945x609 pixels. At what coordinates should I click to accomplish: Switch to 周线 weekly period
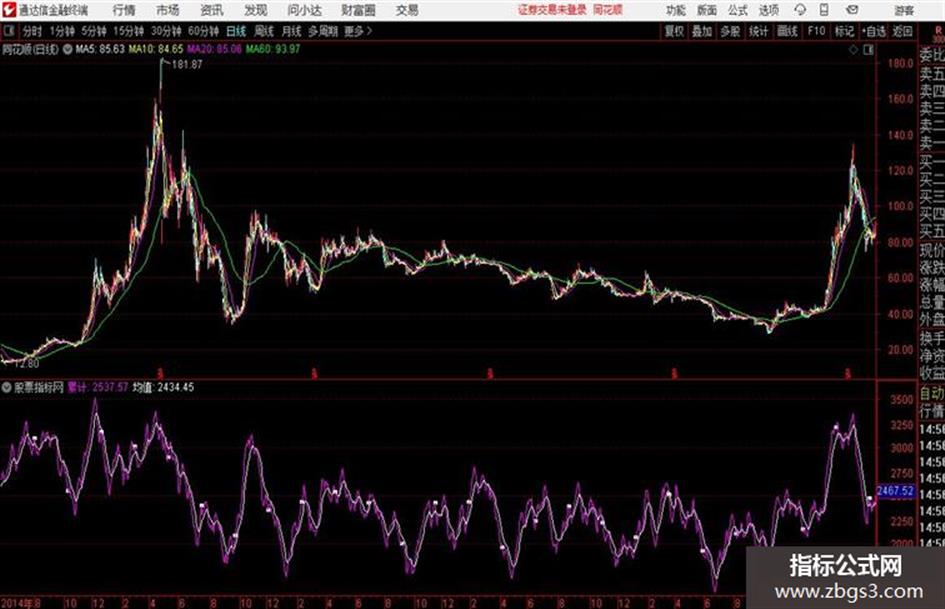[264, 31]
